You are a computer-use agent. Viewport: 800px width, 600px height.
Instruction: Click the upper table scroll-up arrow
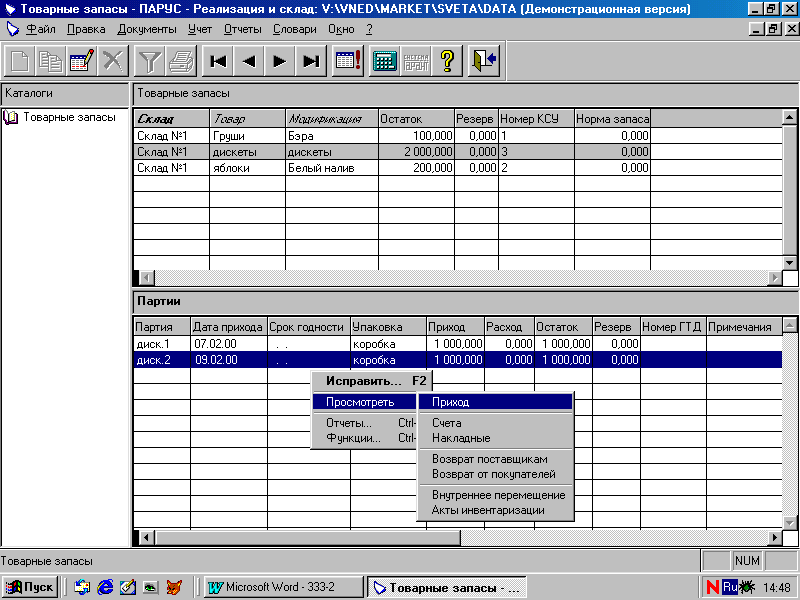point(789,118)
